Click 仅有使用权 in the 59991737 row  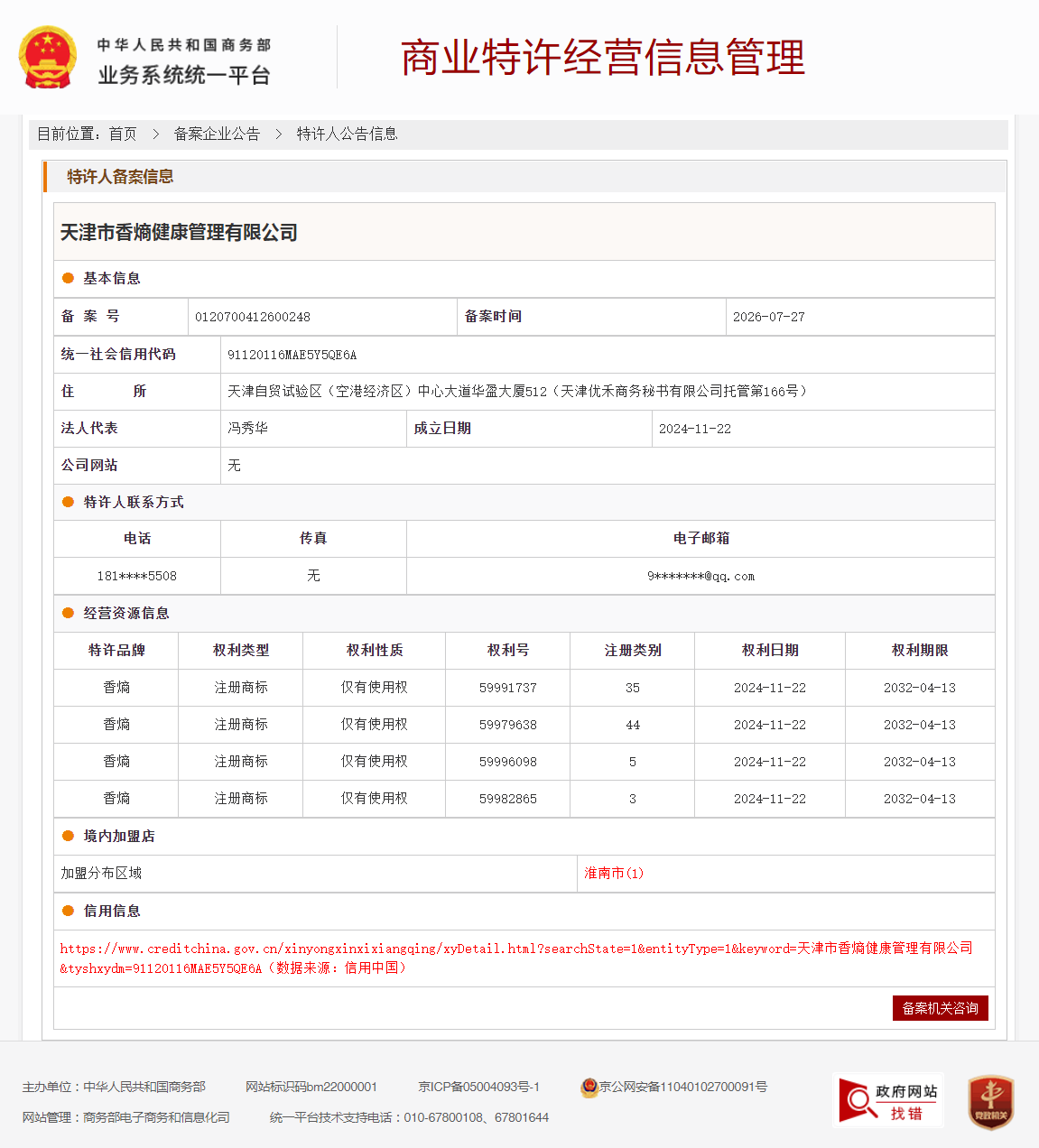375,688
